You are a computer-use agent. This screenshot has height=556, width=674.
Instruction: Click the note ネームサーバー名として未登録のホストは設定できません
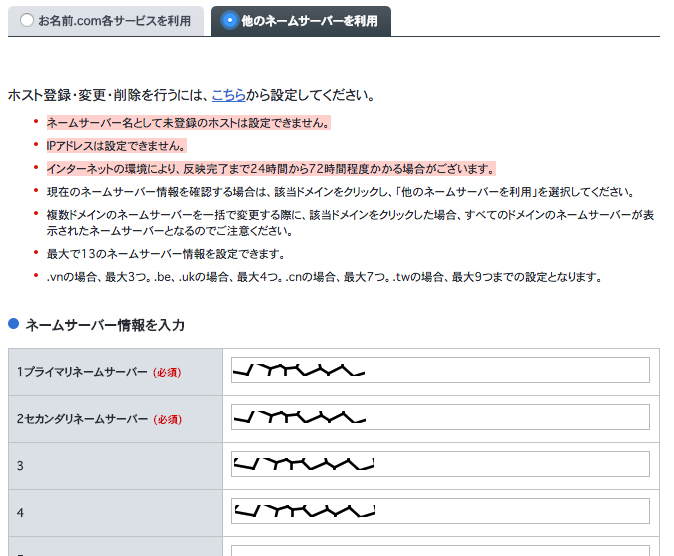[189, 123]
